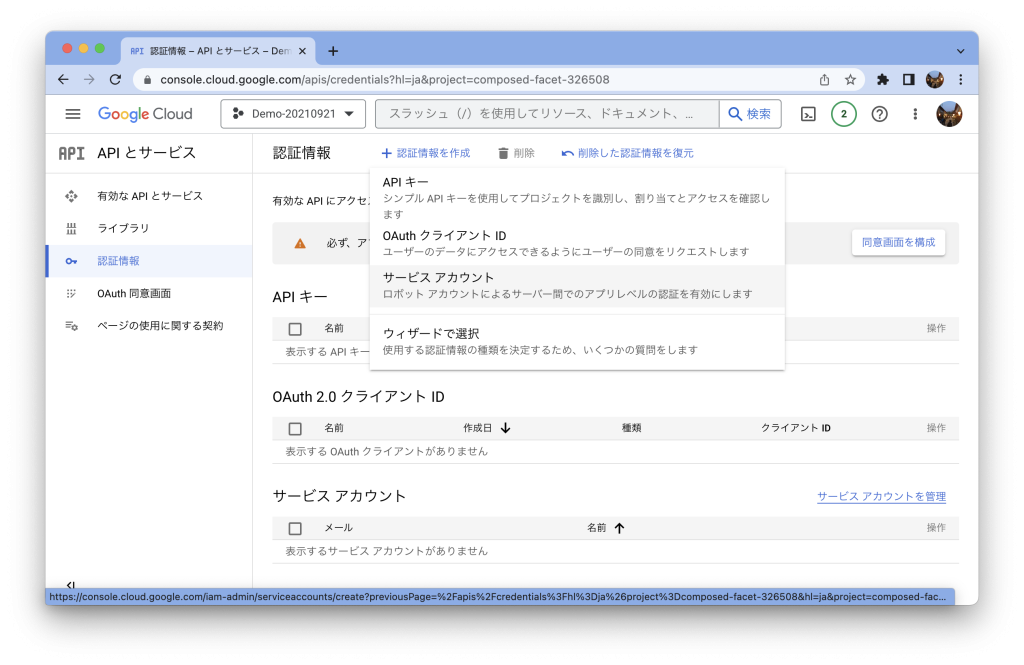
Task: Click the 種類 column header
Action: tap(632, 429)
